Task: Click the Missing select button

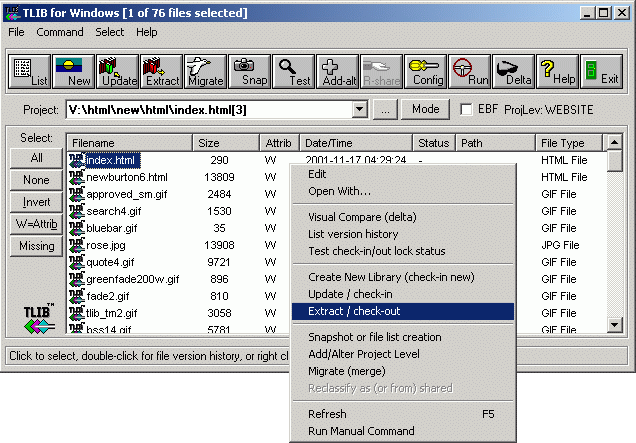Action: coord(37,246)
